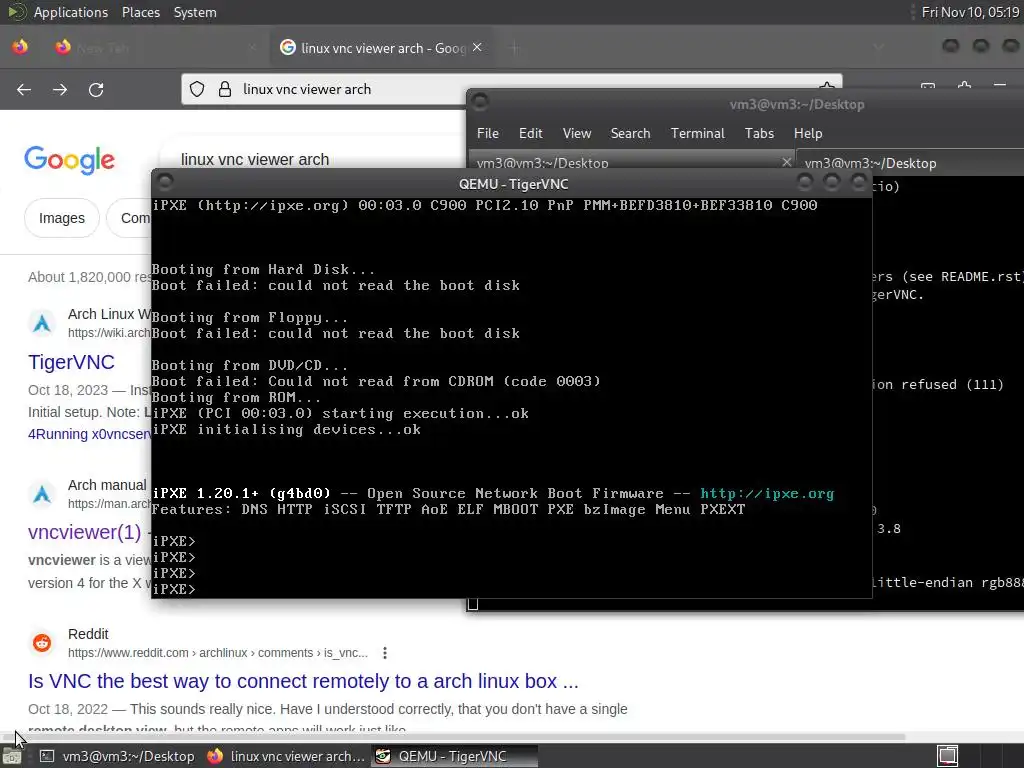The height and width of the screenshot is (768, 1024).
Task: Open the vncviewer(1) manual result
Action: 84,532
